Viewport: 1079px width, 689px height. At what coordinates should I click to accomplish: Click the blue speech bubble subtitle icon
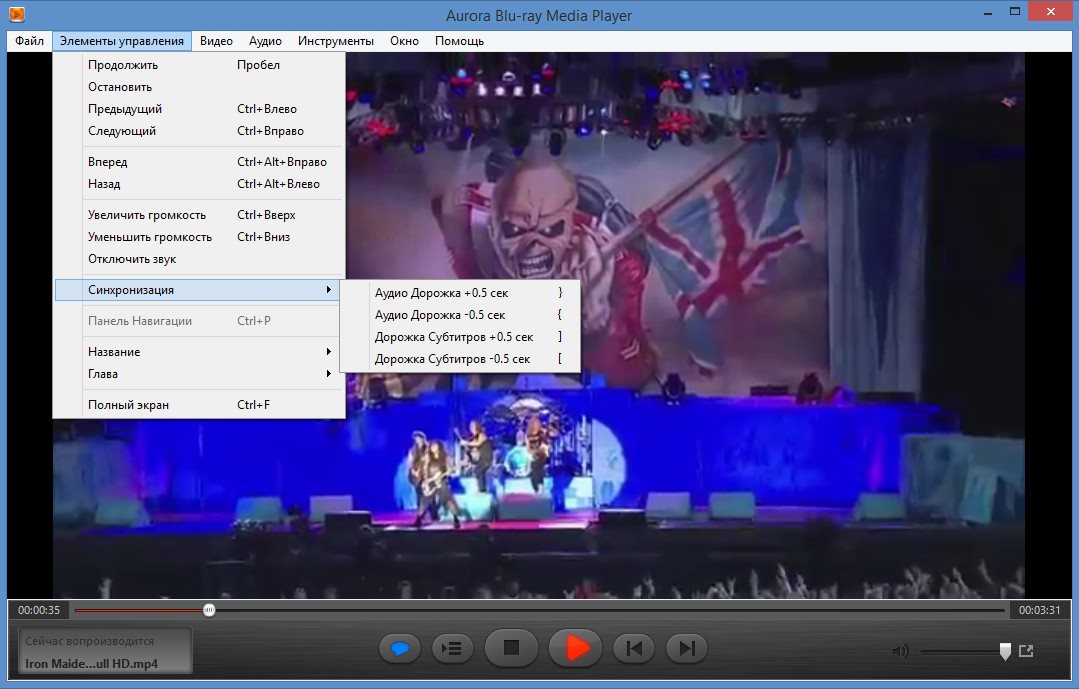coord(400,648)
